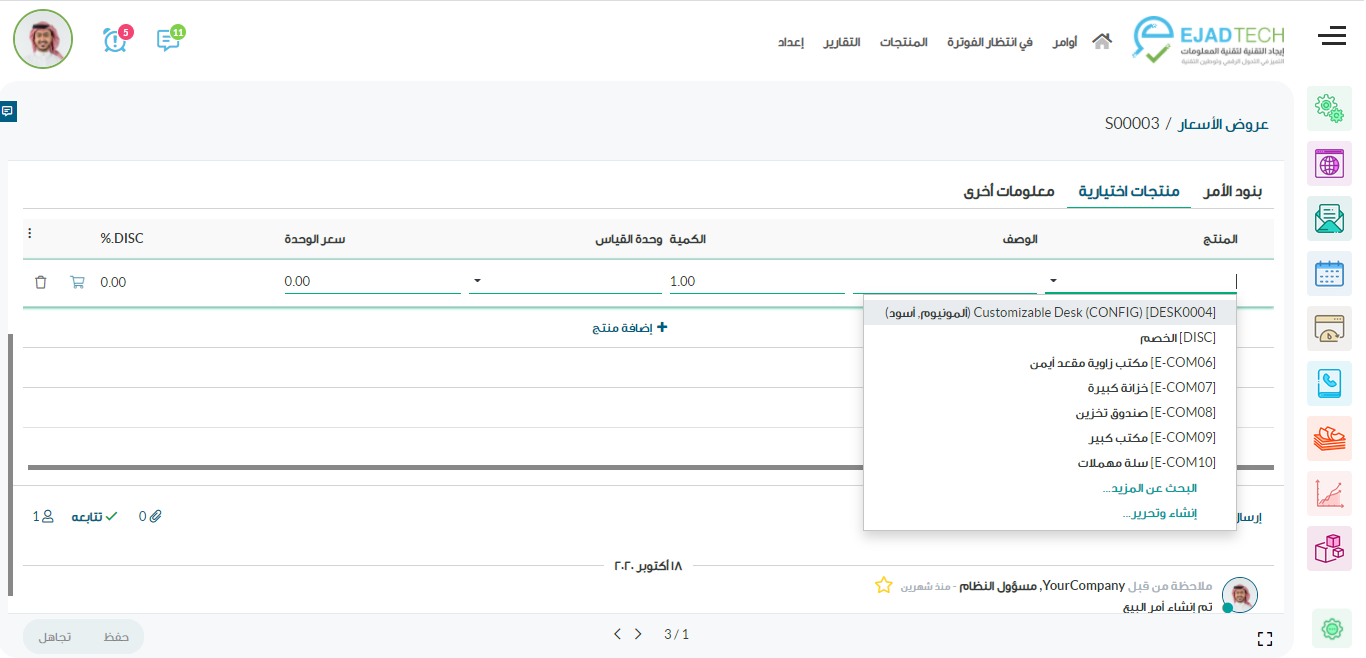The width and height of the screenshot is (1366, 658).
Task: Expand the unit of measure dropdown
Action: [477, 282]
